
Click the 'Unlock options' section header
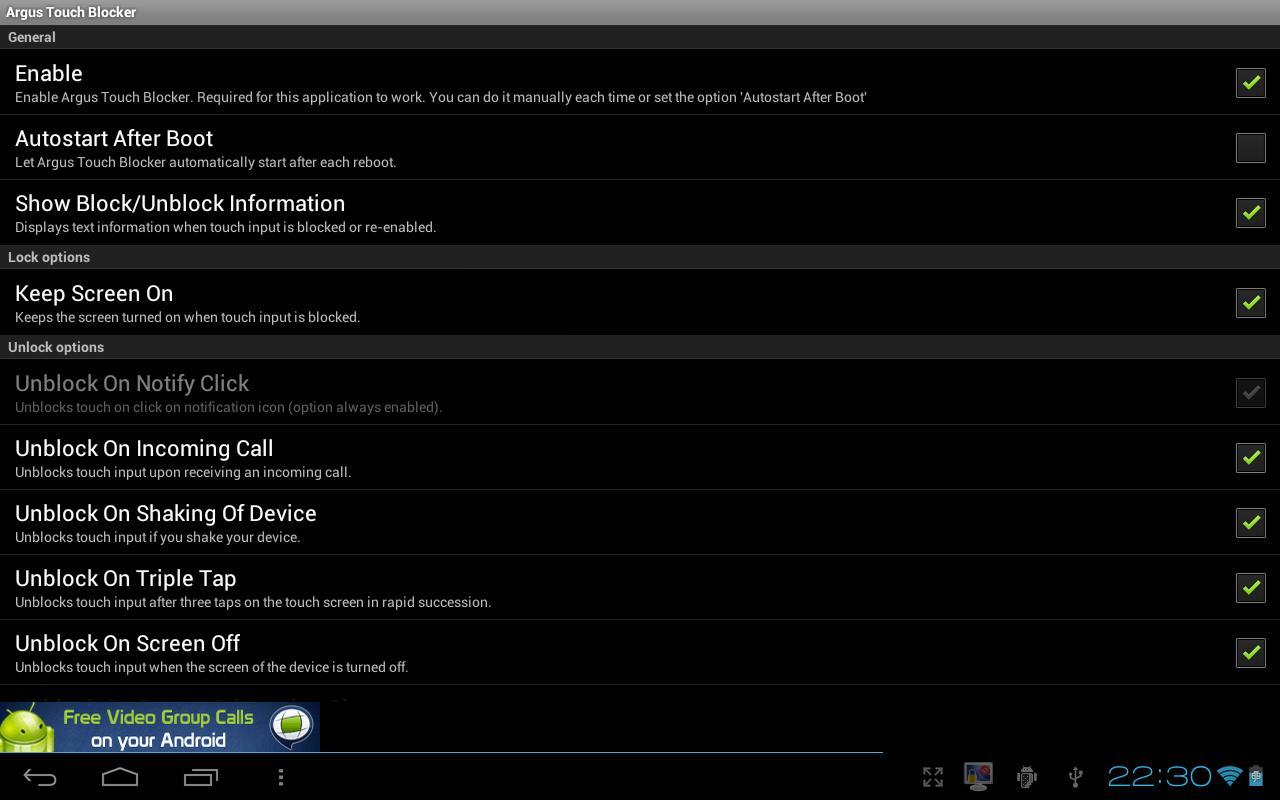[56, 347]
